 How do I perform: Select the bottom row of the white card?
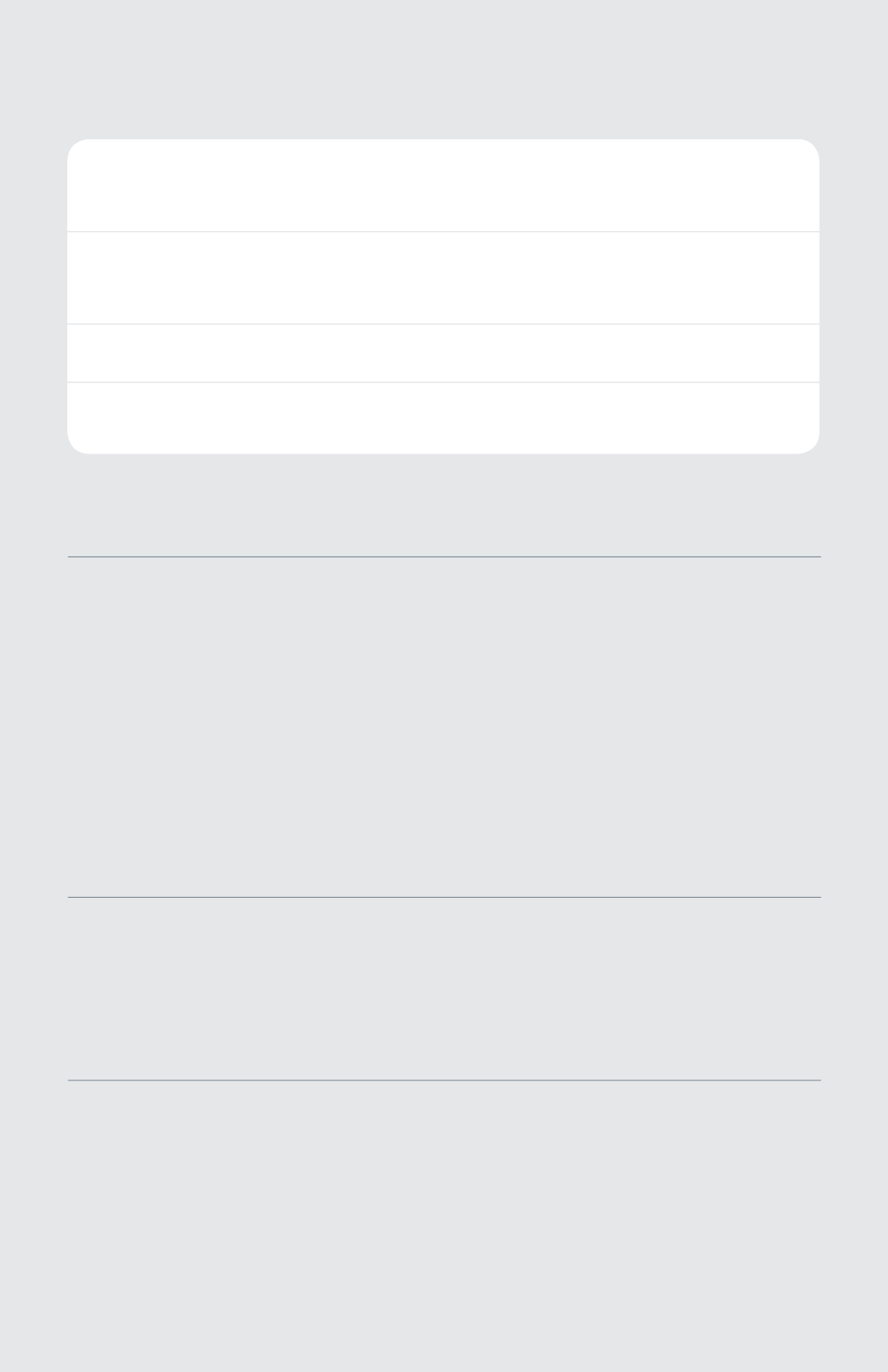(x=443, y=418)
